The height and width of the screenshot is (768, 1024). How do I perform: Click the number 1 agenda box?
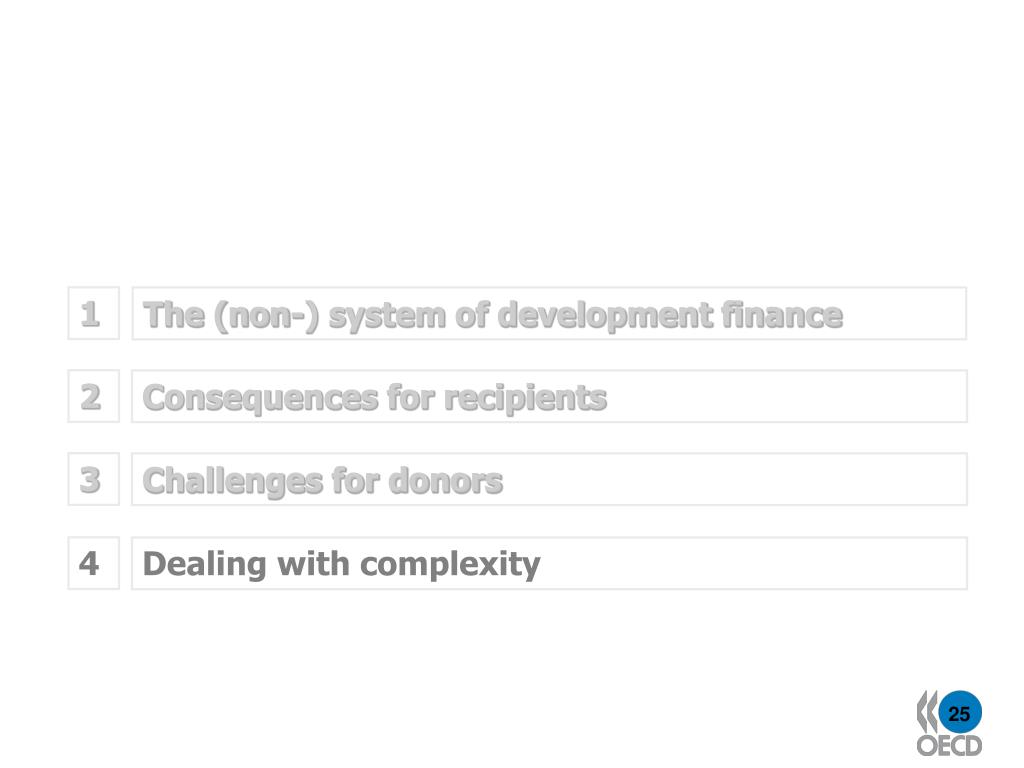(x=93, y=313)
